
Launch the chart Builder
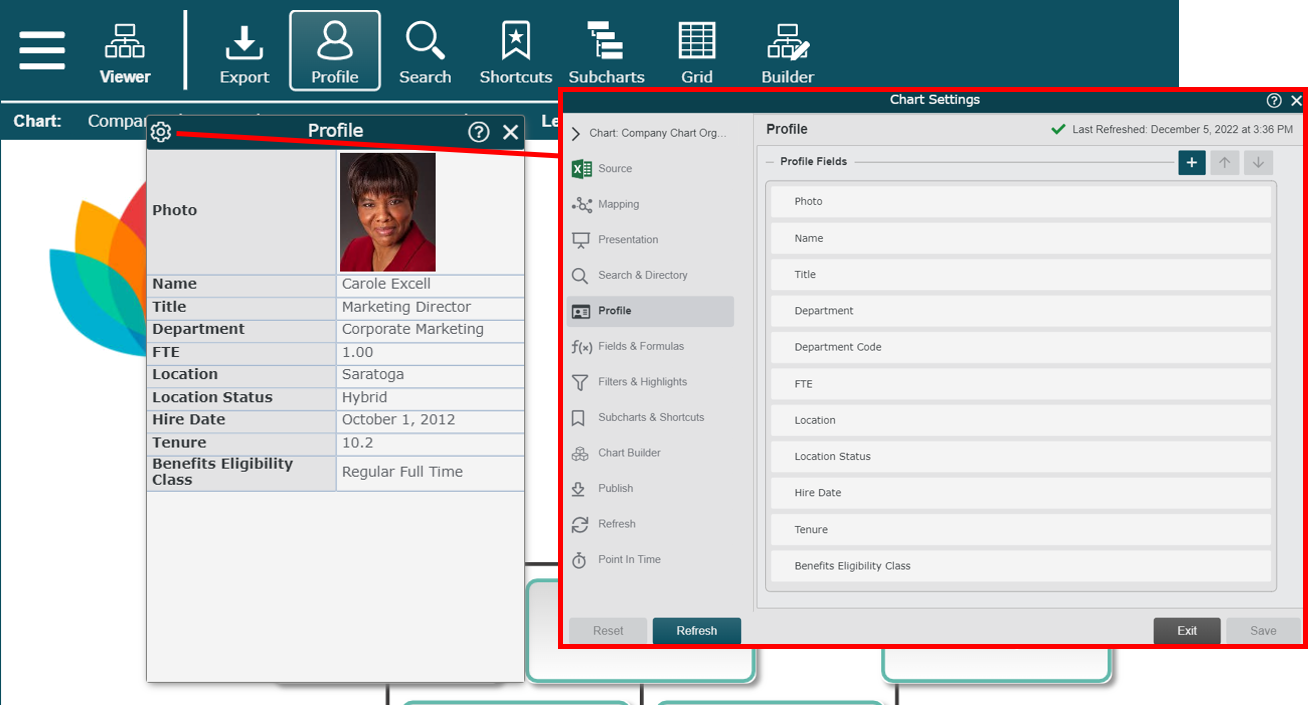click(x=788, y=52)
